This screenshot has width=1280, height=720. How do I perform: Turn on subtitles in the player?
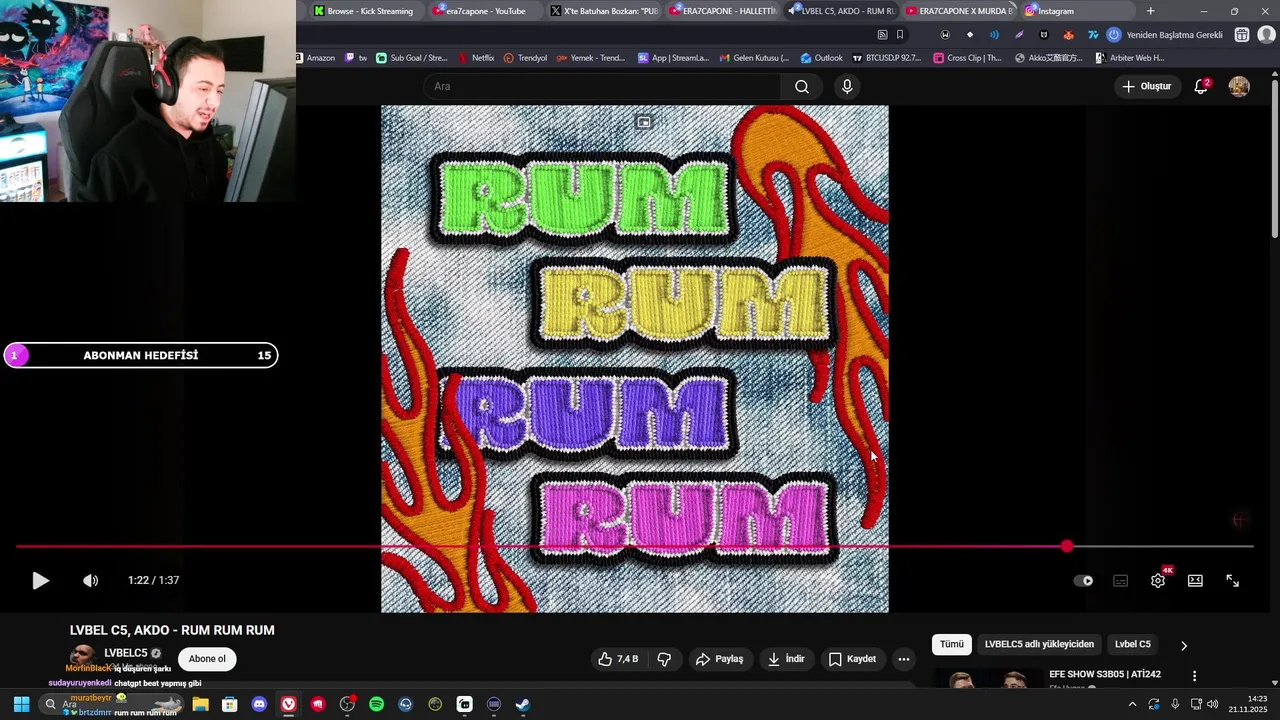pyautogui.click(x=1121, y=580)
